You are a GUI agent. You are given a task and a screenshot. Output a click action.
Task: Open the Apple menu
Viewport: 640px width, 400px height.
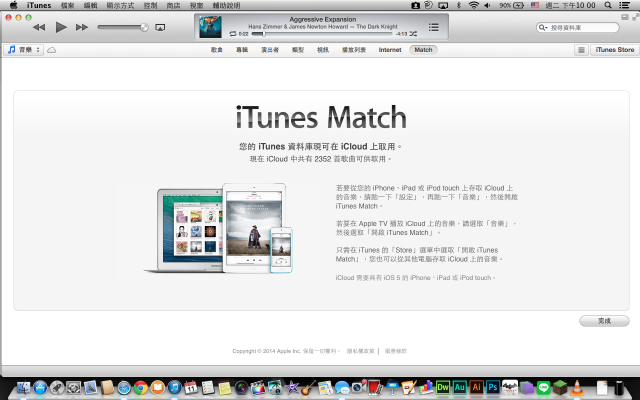[13, 5]
